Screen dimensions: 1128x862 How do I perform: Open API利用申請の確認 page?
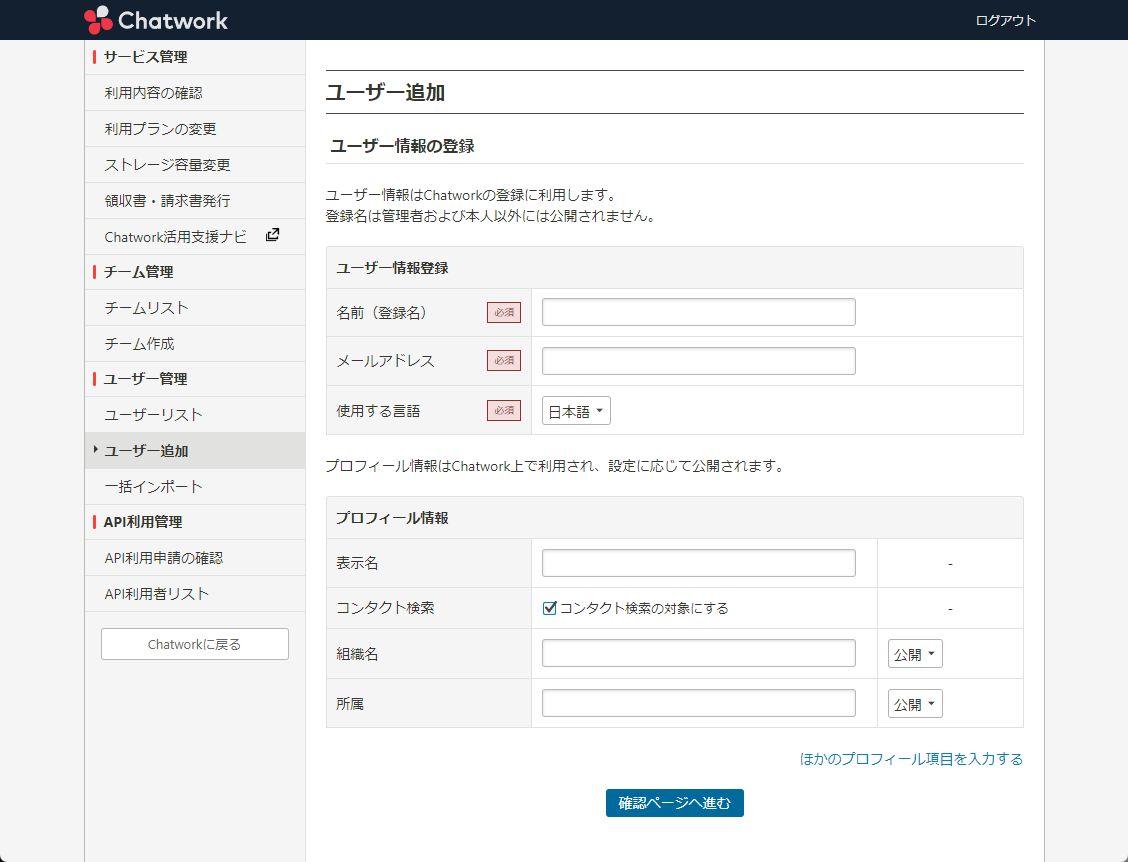click(163, 558)
